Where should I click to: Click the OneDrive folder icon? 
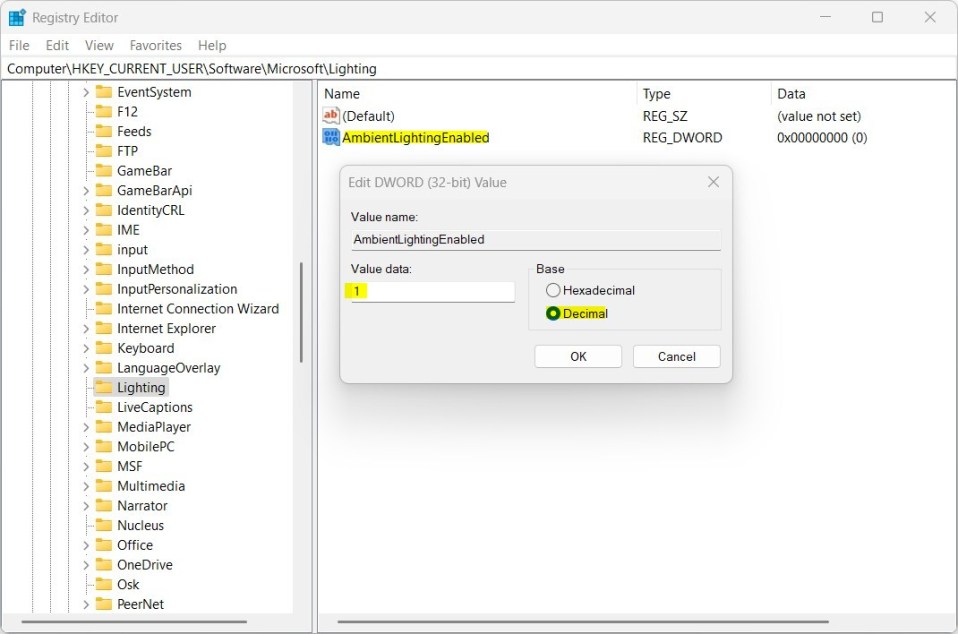coord(104,564)
